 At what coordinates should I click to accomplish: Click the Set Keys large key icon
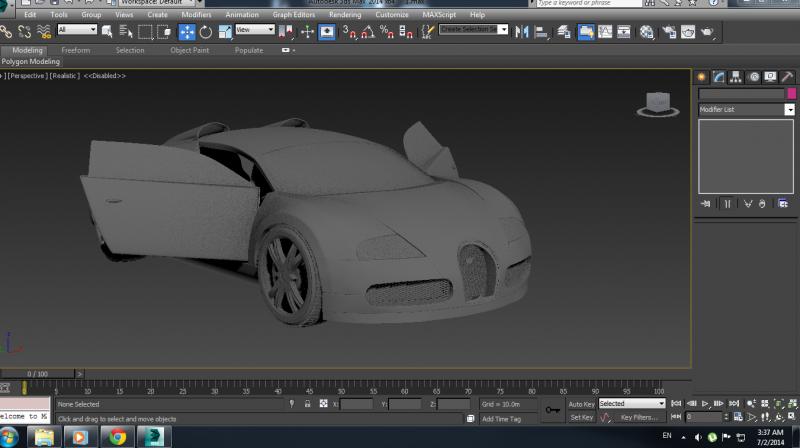coord(553,410)
